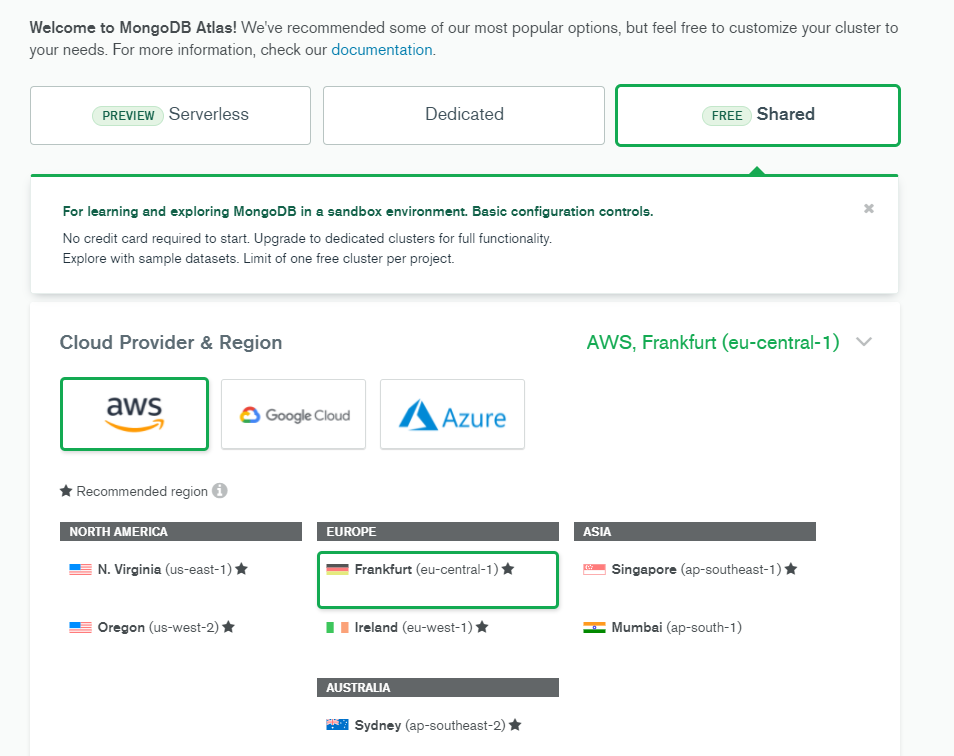Select N. Virginia (us-east-1) region

(x=164, y=569)
